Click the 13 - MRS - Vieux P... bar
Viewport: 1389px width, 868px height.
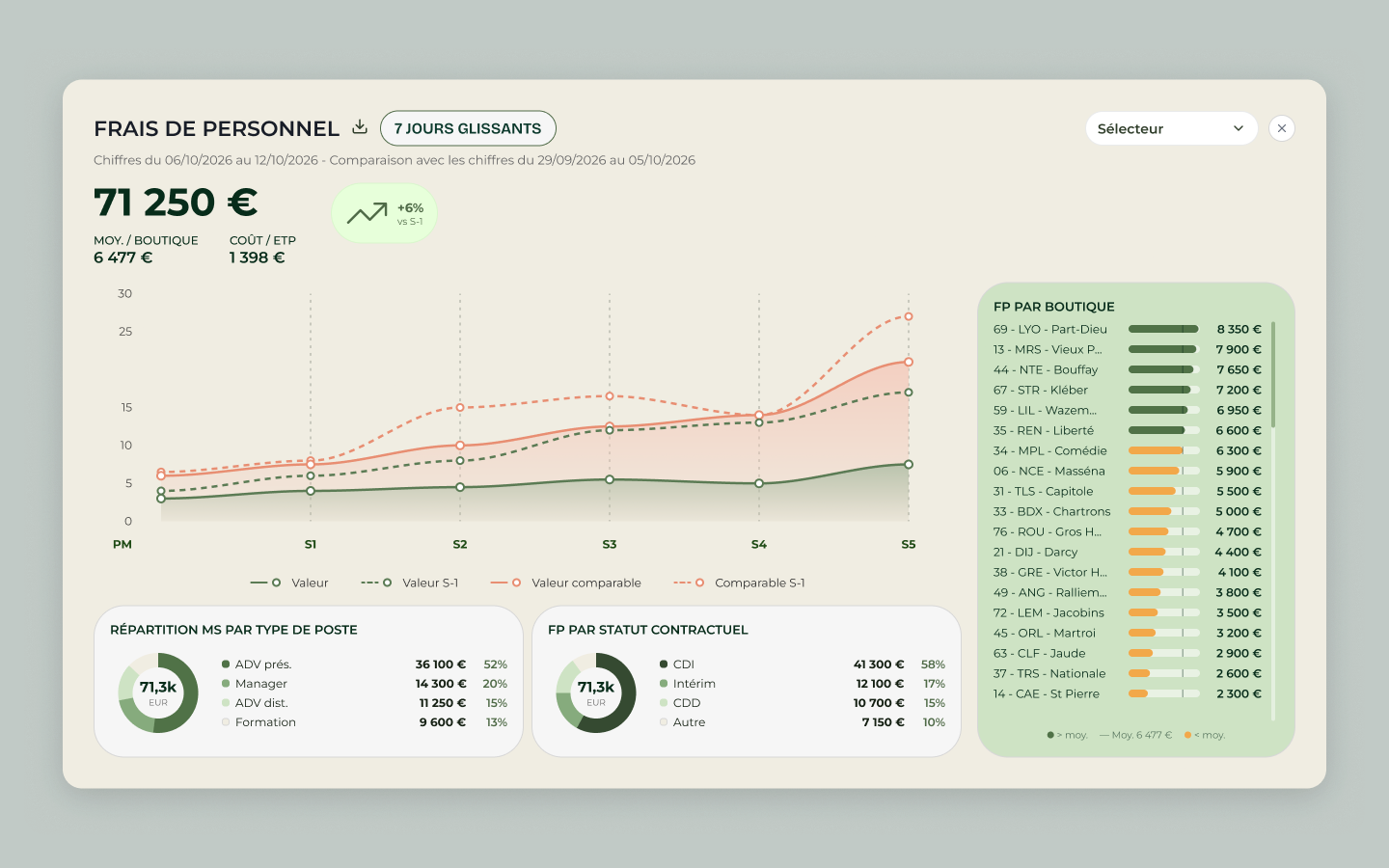pyautogui.click(x=1164, y=349)
